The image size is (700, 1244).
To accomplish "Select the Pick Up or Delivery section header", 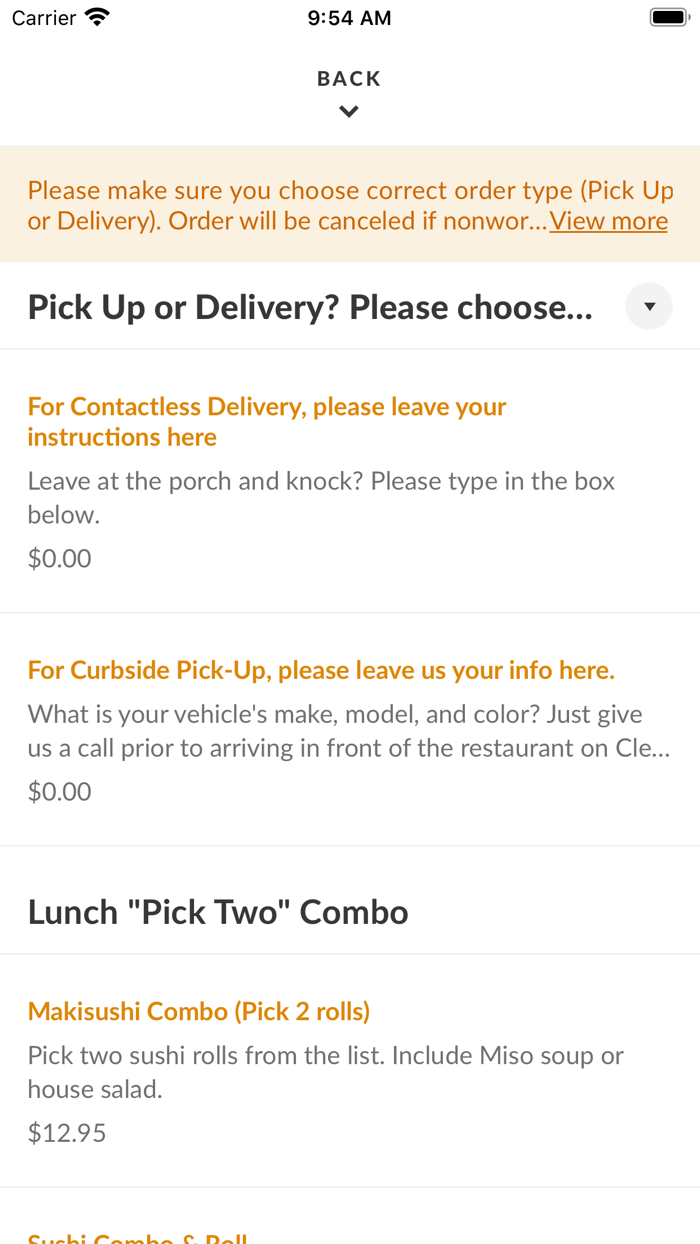I will (x=310, y=308).
